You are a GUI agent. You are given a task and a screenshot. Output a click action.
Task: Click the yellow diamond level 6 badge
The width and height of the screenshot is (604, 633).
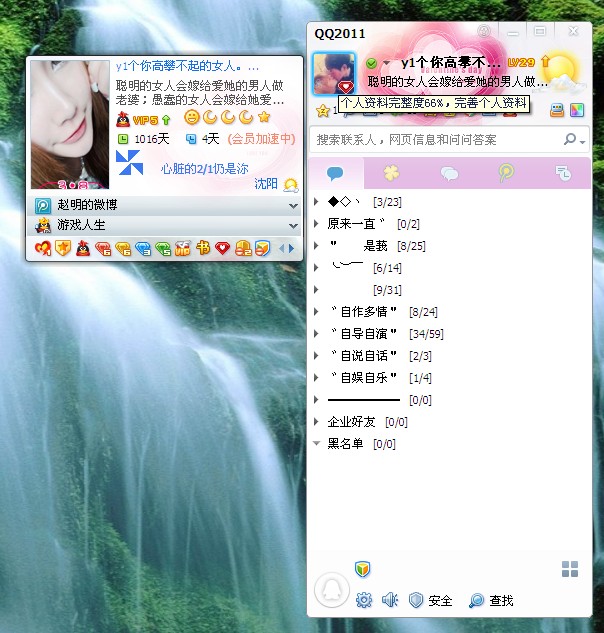[x=123, y=249]
